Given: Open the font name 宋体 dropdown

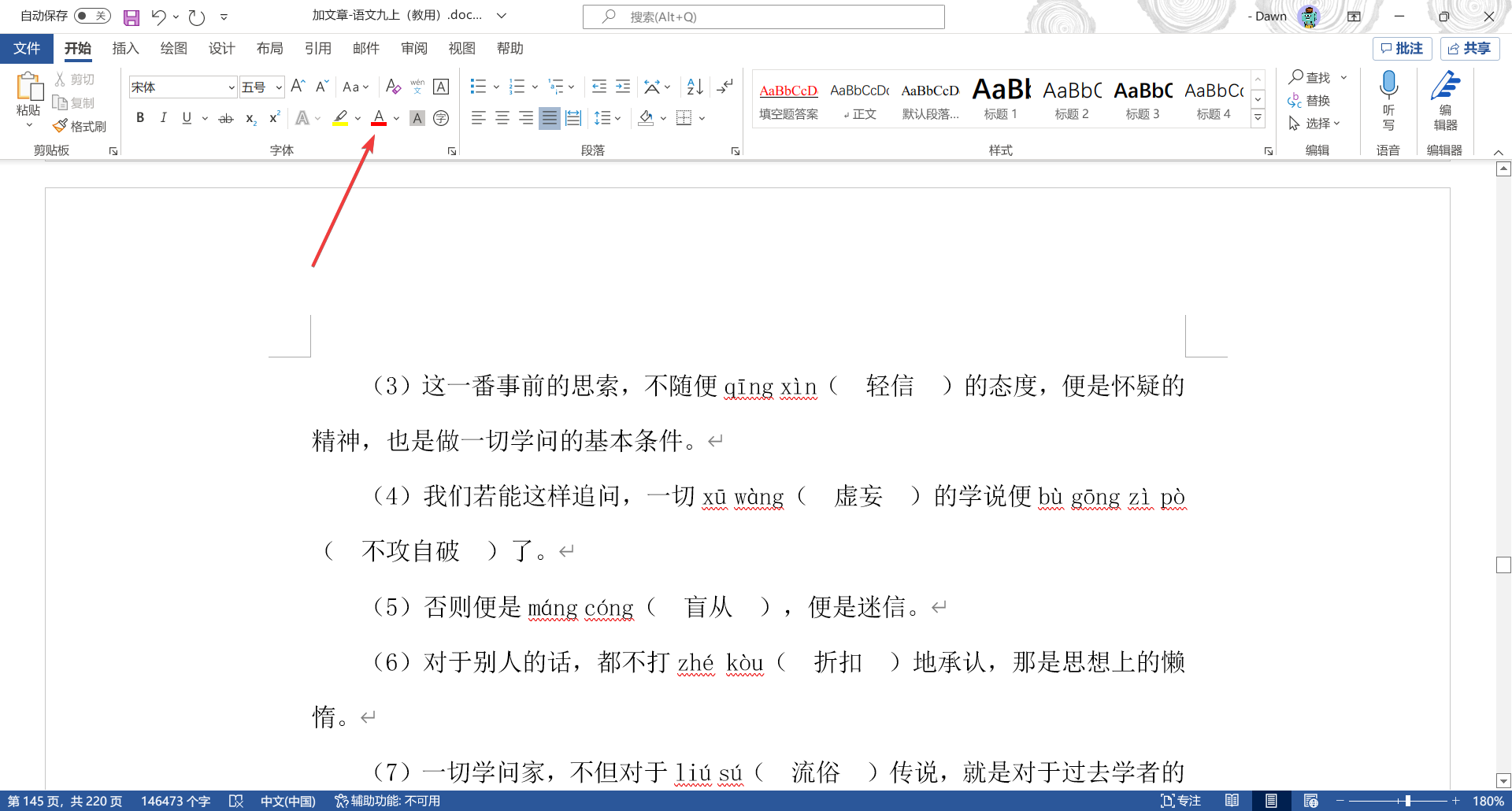Looking at the screenshot, I should 231,87.
